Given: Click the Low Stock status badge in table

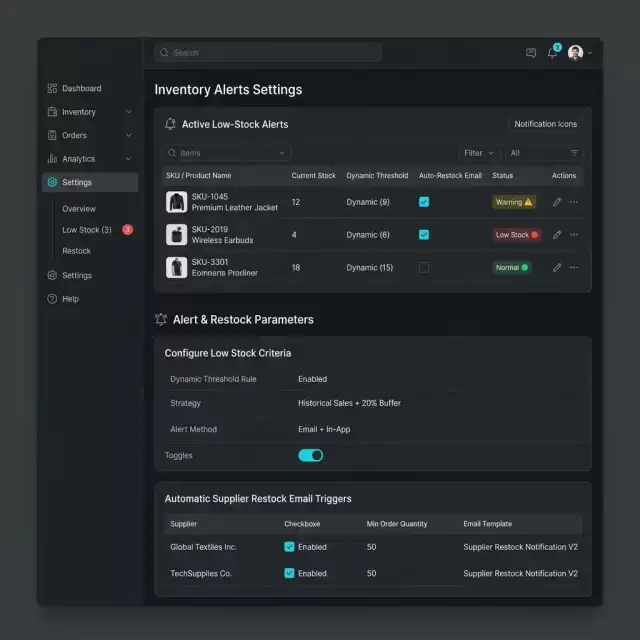Looking at the screenshot, I should 517,235.
